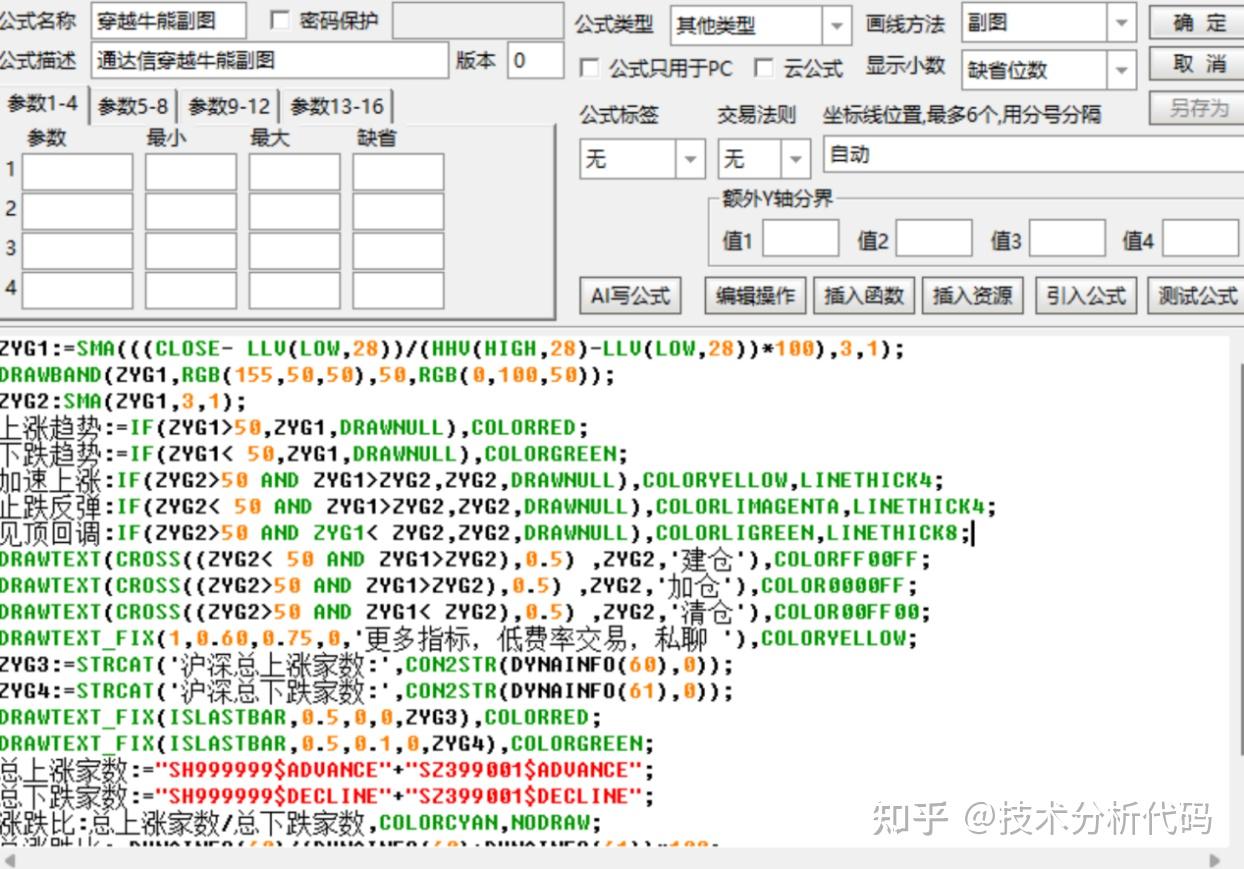Switch to the 参数1-4 tab
Image resolution: width=1244 pixels, height=869 pixels.
coord(43,104)
